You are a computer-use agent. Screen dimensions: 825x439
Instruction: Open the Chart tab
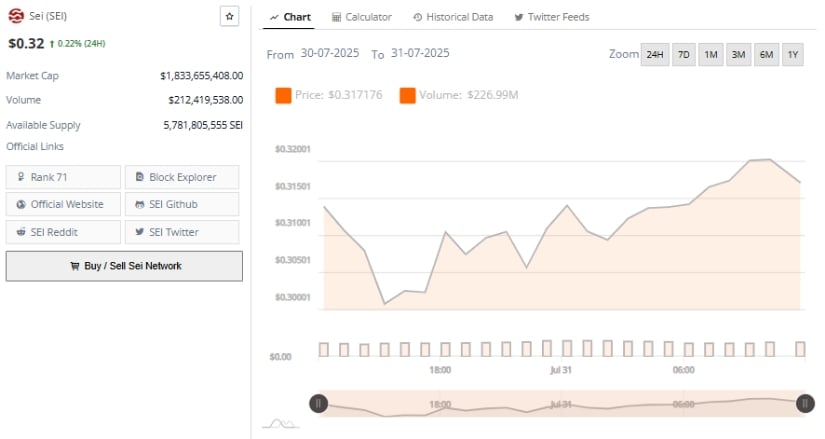pyautogui.click(x=290, y=17)
